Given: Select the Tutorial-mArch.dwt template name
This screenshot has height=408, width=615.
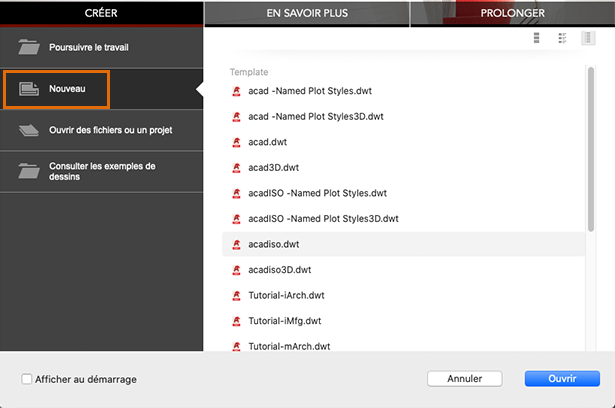Looking at the screenshot, I should 289,346.
